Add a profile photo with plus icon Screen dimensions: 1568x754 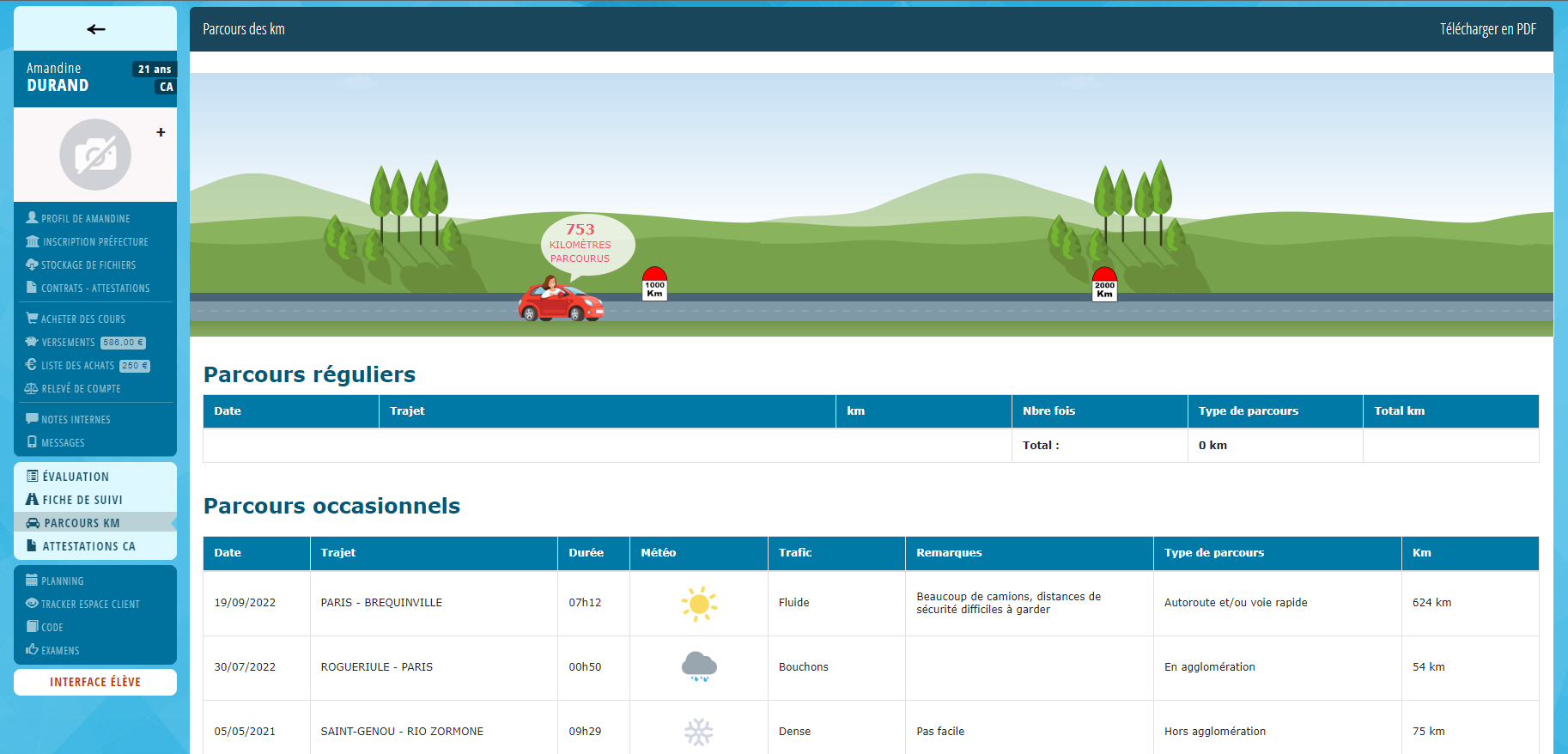(x=161, y=132)
